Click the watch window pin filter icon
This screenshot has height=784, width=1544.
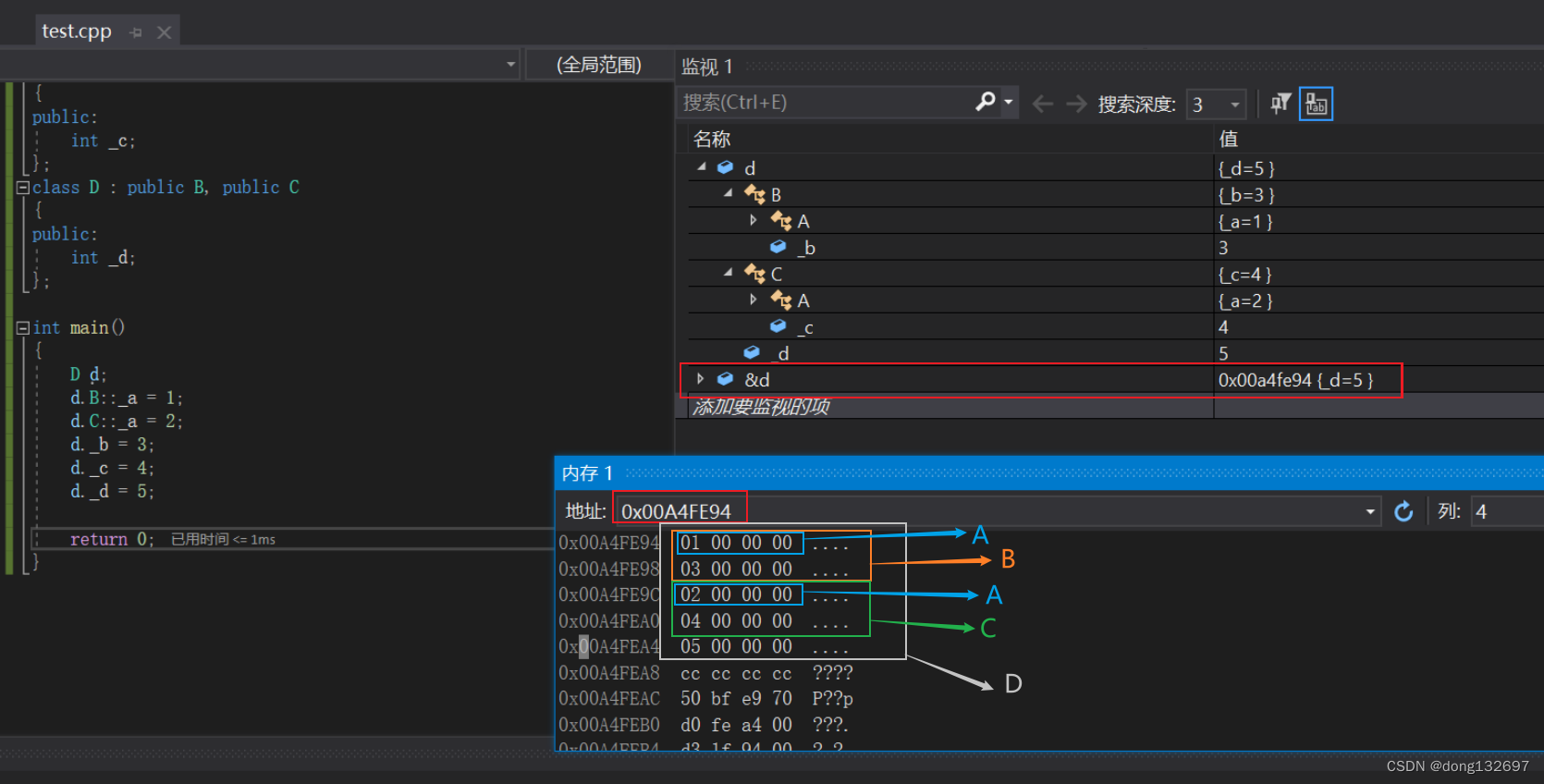click(1281, 104)
